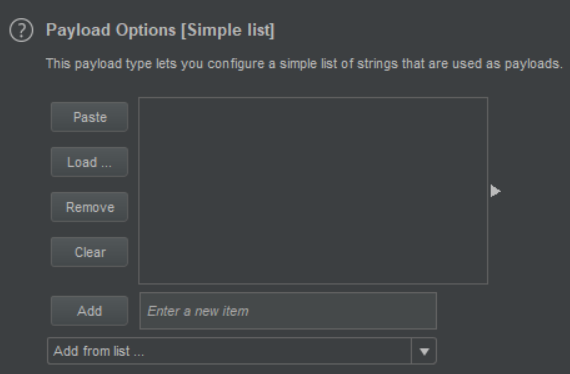570x374 pixels.
Task: Show help for Simple list payloads
Action: pos(21,30)
